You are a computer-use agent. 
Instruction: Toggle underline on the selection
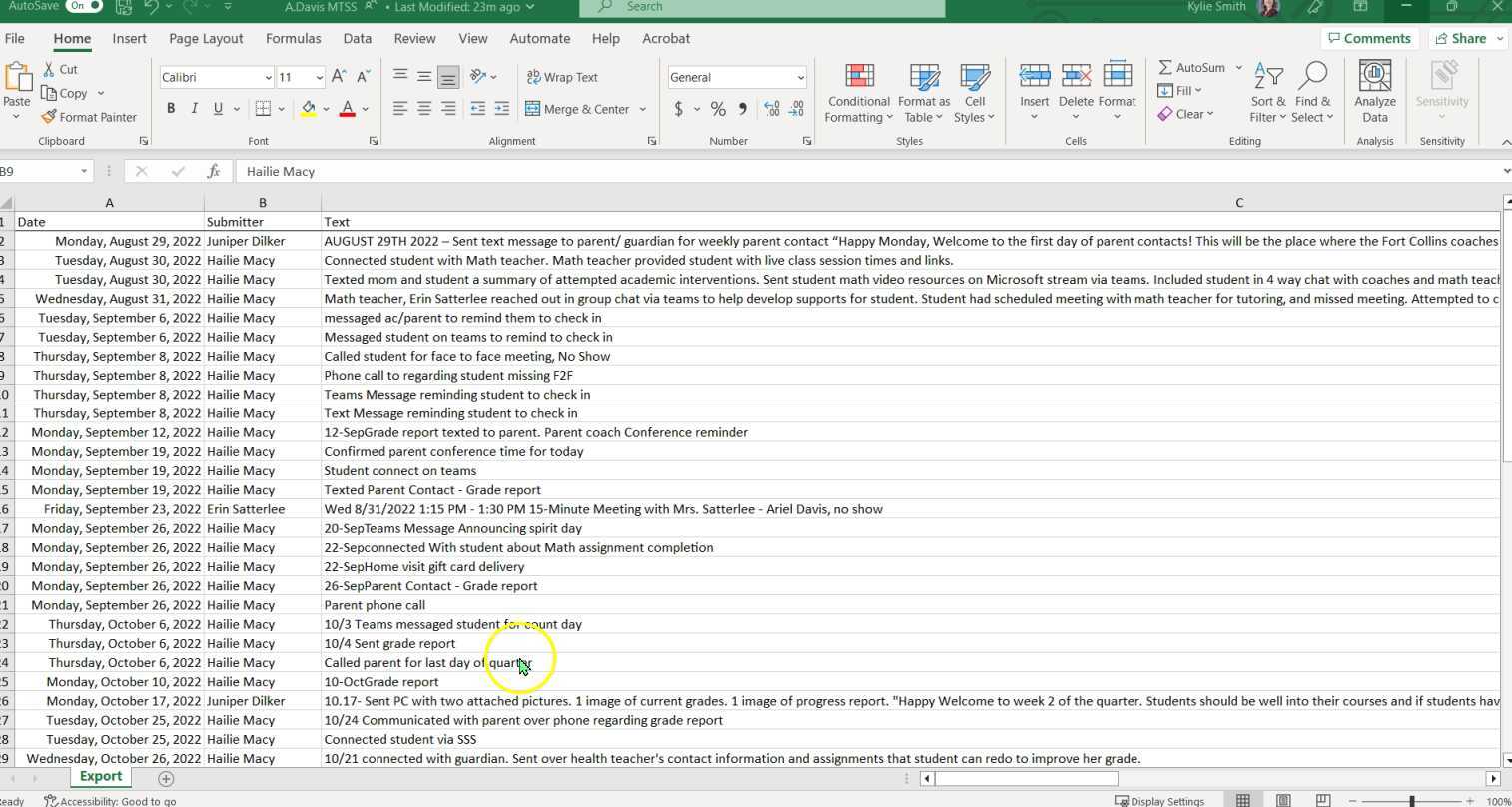click(x=216, y=108)
